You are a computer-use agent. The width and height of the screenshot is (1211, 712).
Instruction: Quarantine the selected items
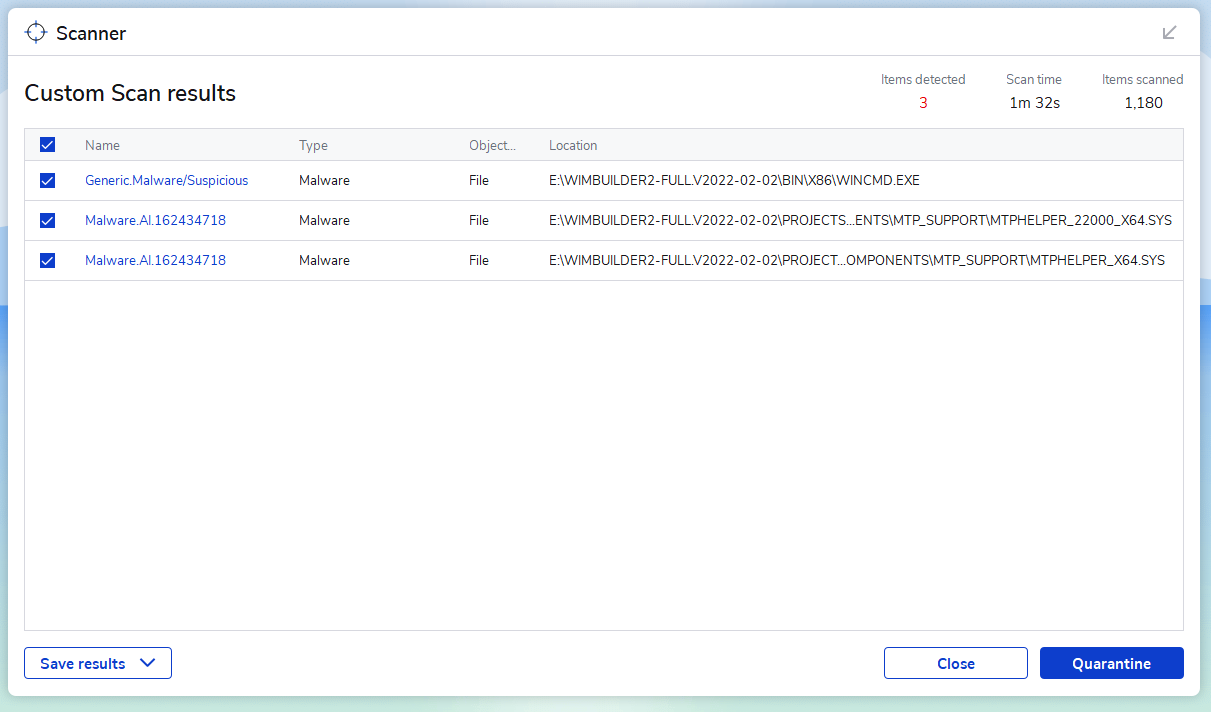pyautogui.click(x=1112, y=663)
